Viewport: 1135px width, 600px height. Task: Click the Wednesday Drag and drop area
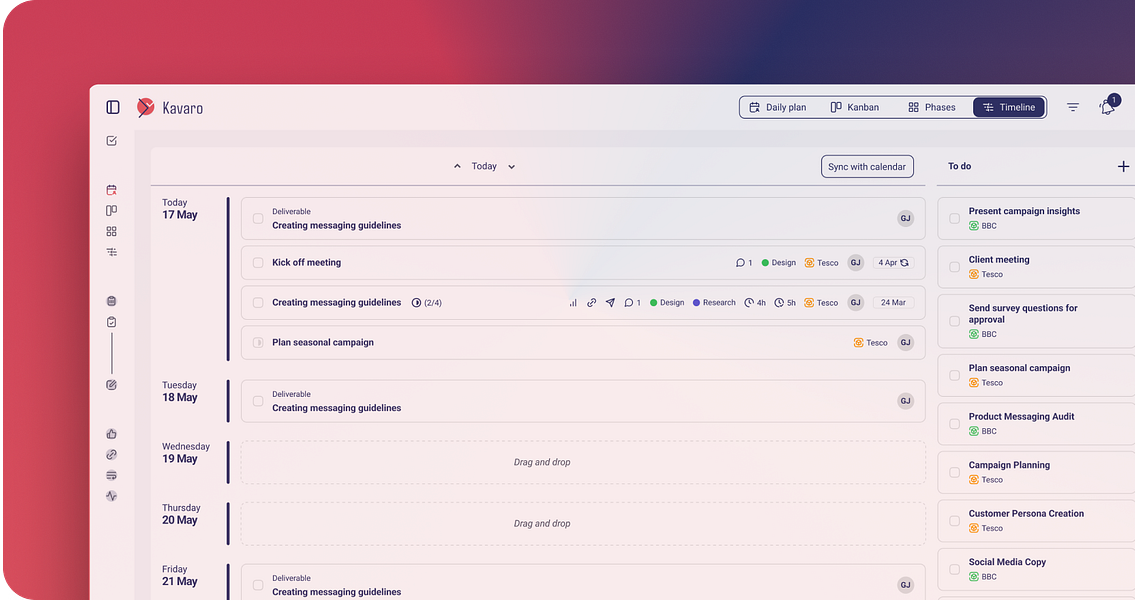(583, 462)
